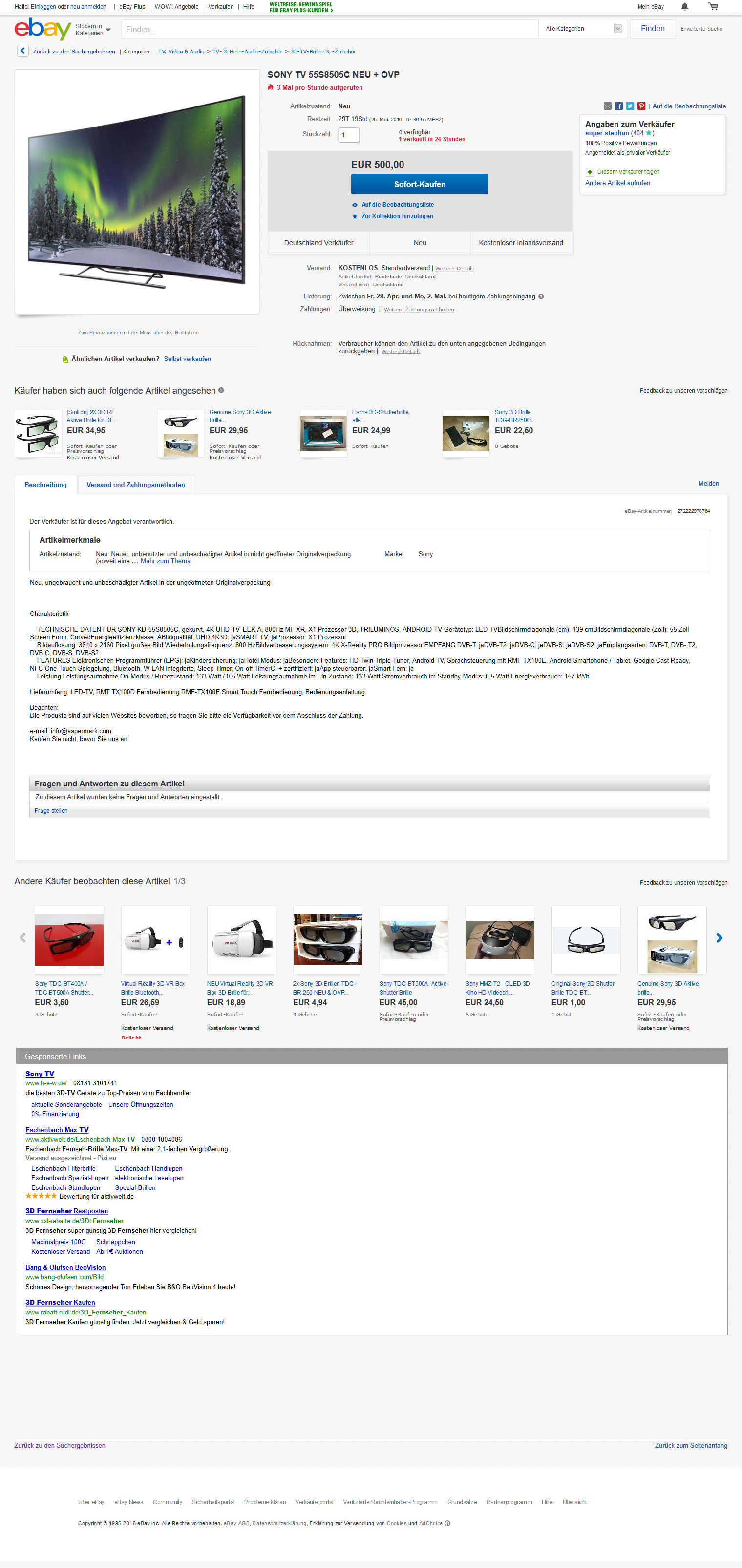Click 'Selbst verkaufen' link

(188, 359)
